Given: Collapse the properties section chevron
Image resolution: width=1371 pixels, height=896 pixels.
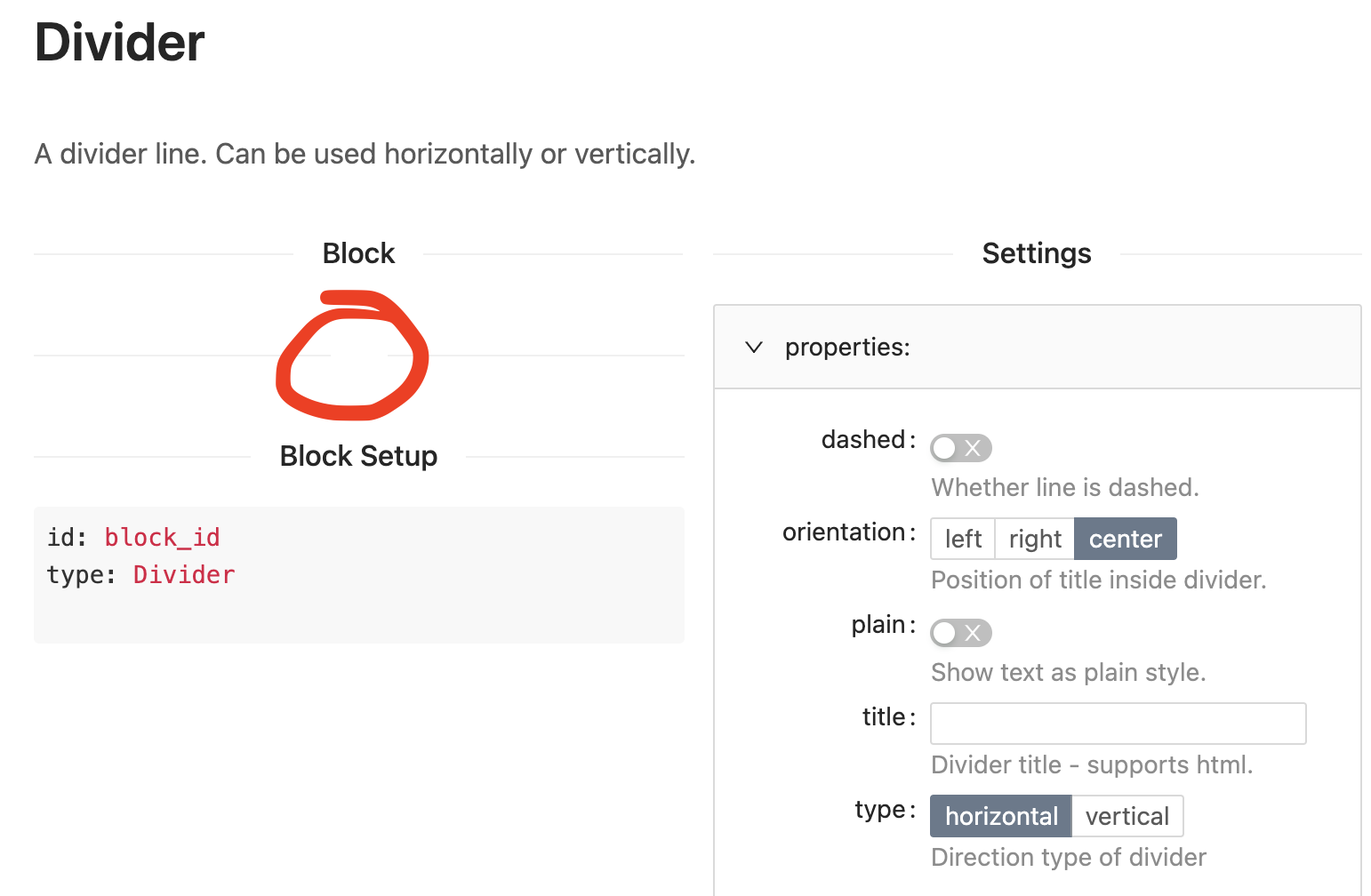Looking at the screenshot, I should (754, 348).
